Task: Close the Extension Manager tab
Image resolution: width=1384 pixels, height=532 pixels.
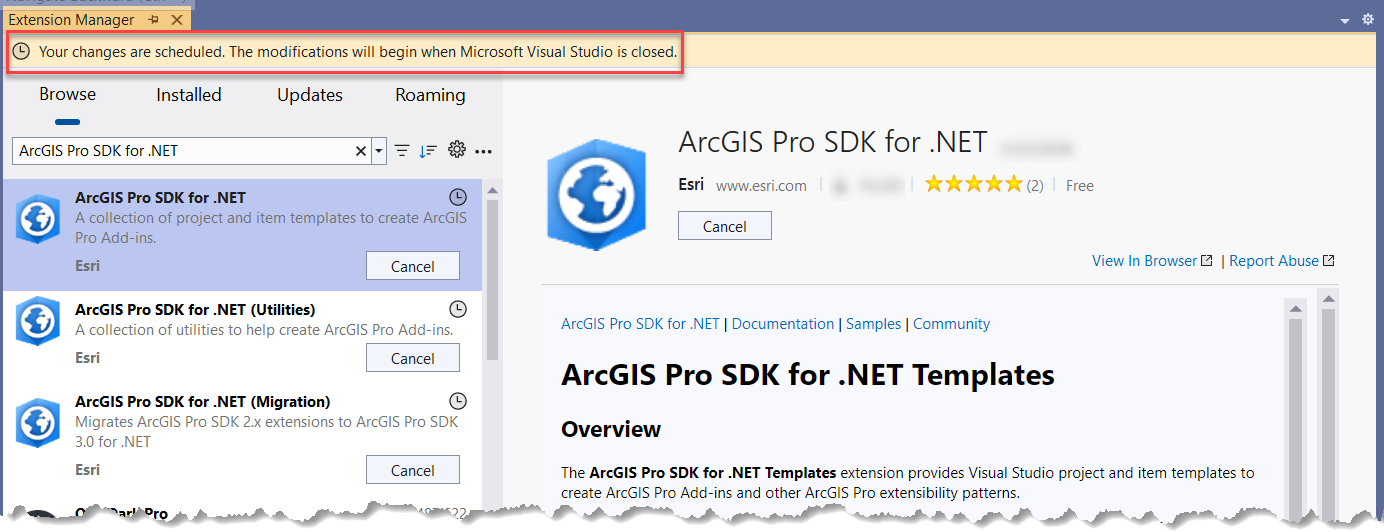Action: coord(176,19)
